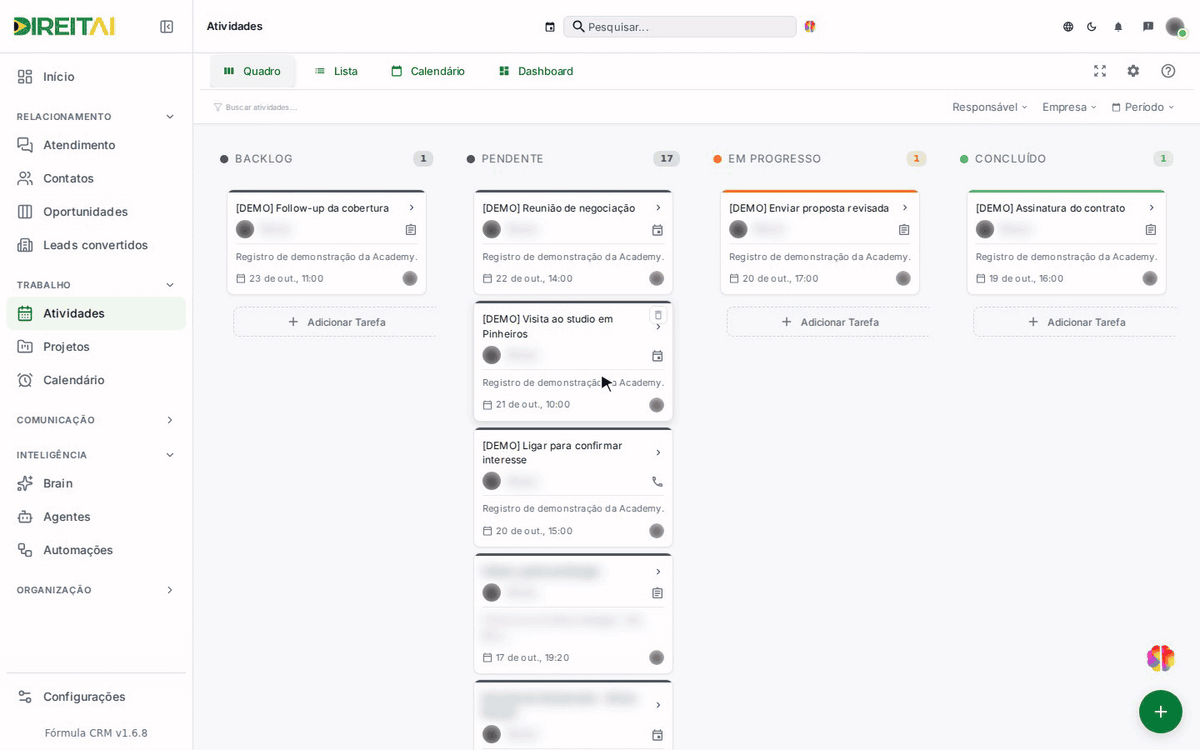This screenshot has height=750, width=1200.
Task: Focus the Buscar atividades filter field
Action: (x=262, y=107)
